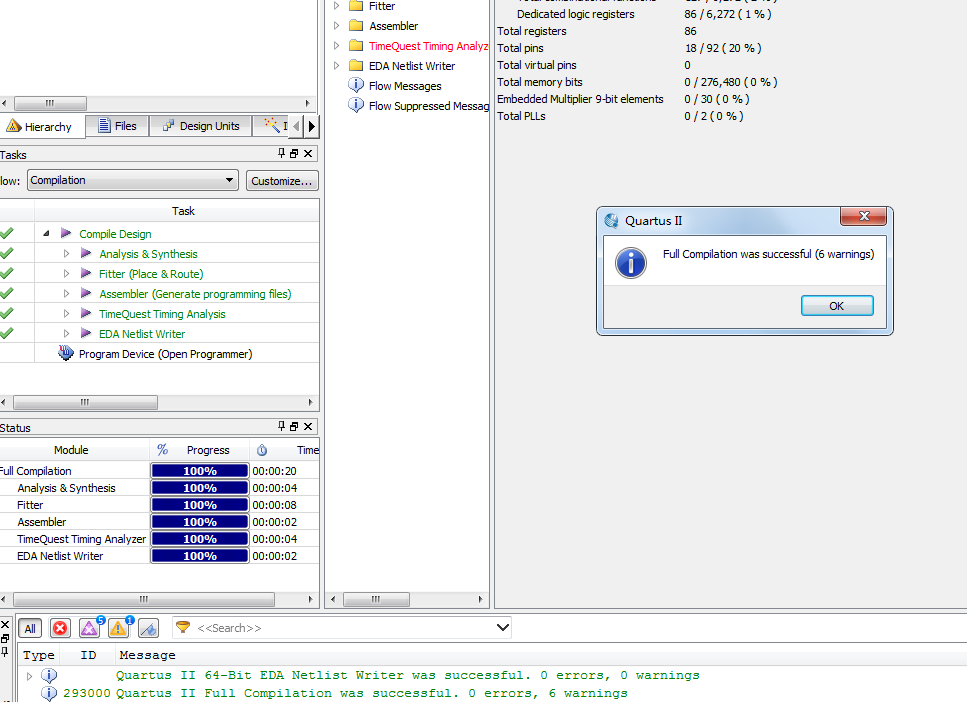Click OK in the Quartus II dialog

[837, 306]
